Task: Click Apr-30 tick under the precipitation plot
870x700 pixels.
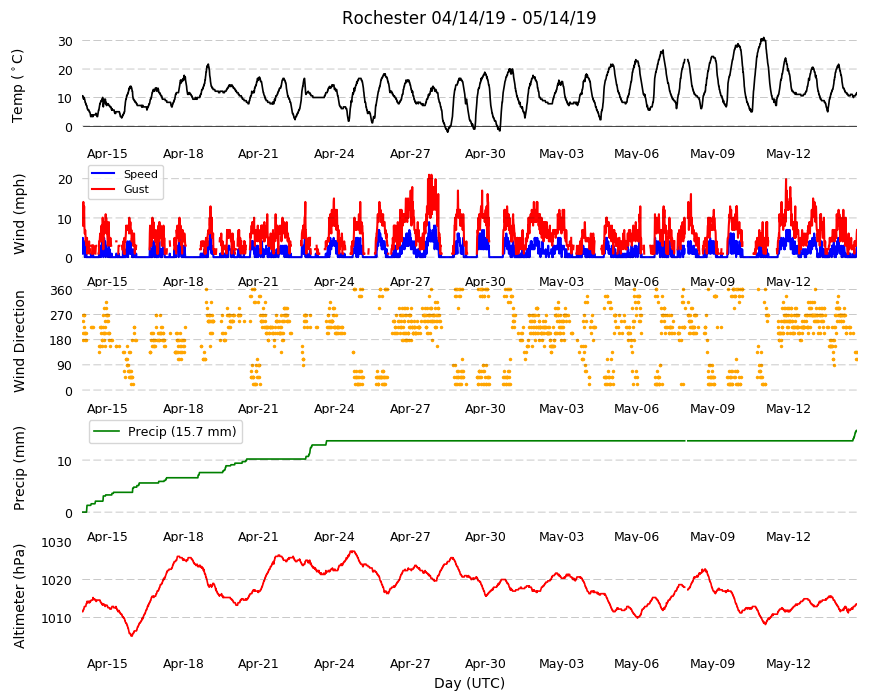Action: (485, 536)
